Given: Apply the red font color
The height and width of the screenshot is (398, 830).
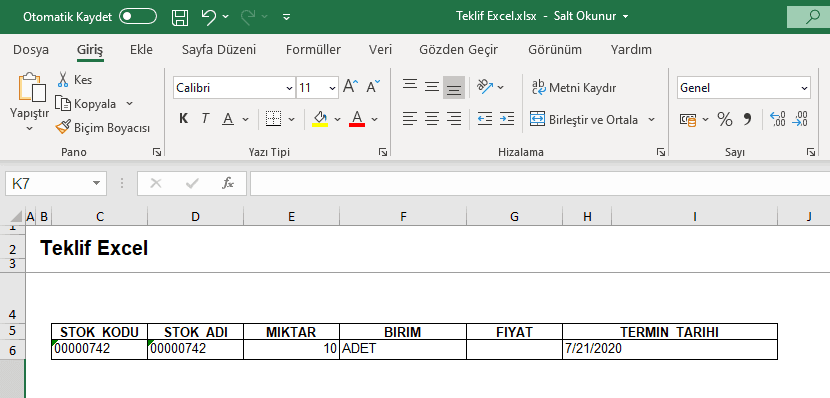Looking at the screenshot, I should [357, 119].
